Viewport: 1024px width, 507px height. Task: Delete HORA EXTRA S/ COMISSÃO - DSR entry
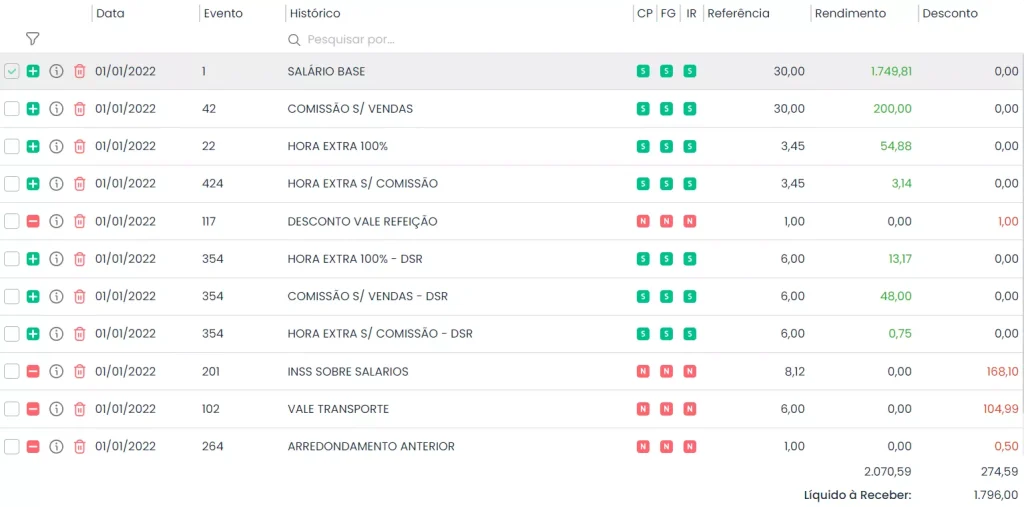coord(79,334)
